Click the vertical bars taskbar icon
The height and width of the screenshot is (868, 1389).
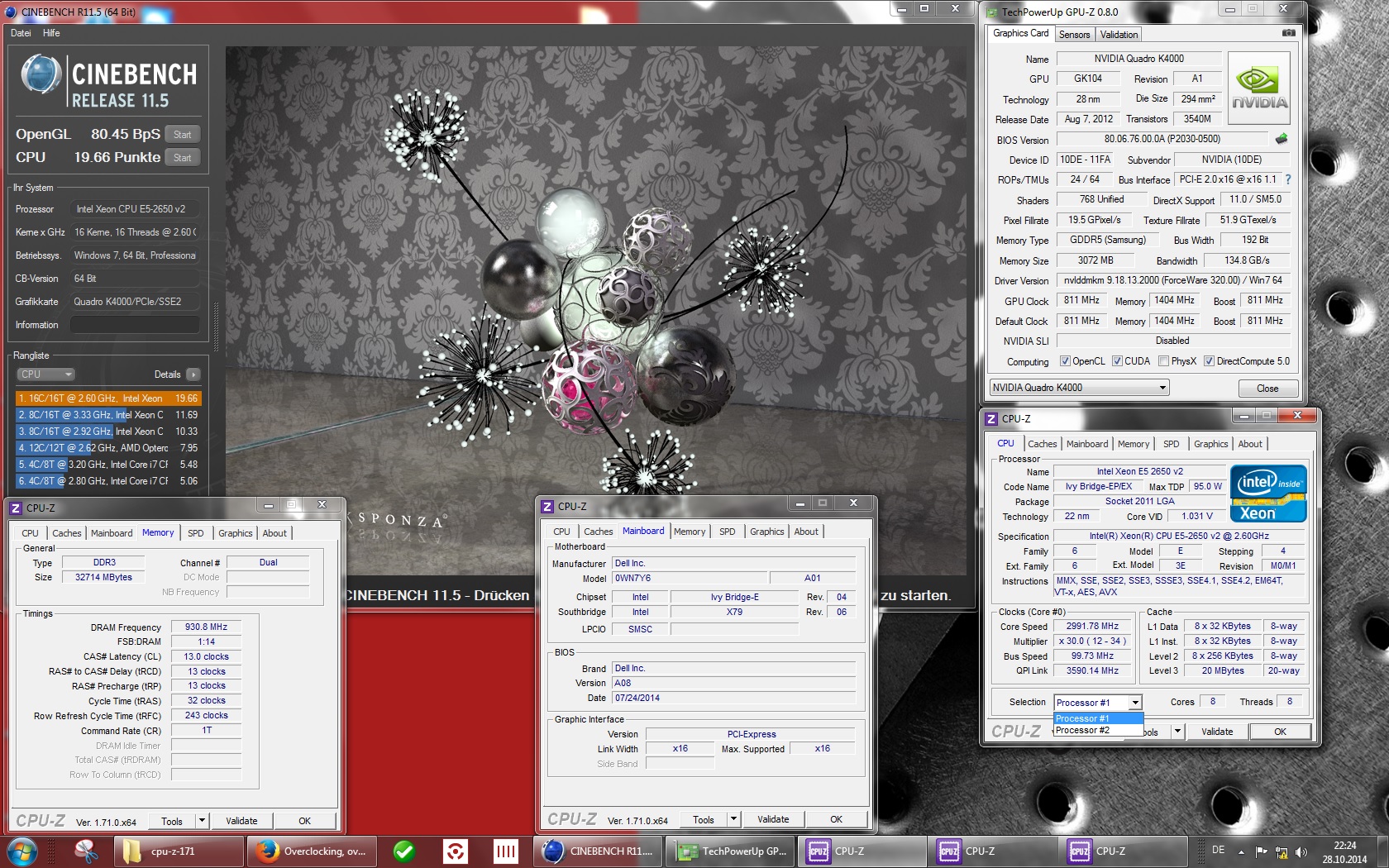click(505, 851)
